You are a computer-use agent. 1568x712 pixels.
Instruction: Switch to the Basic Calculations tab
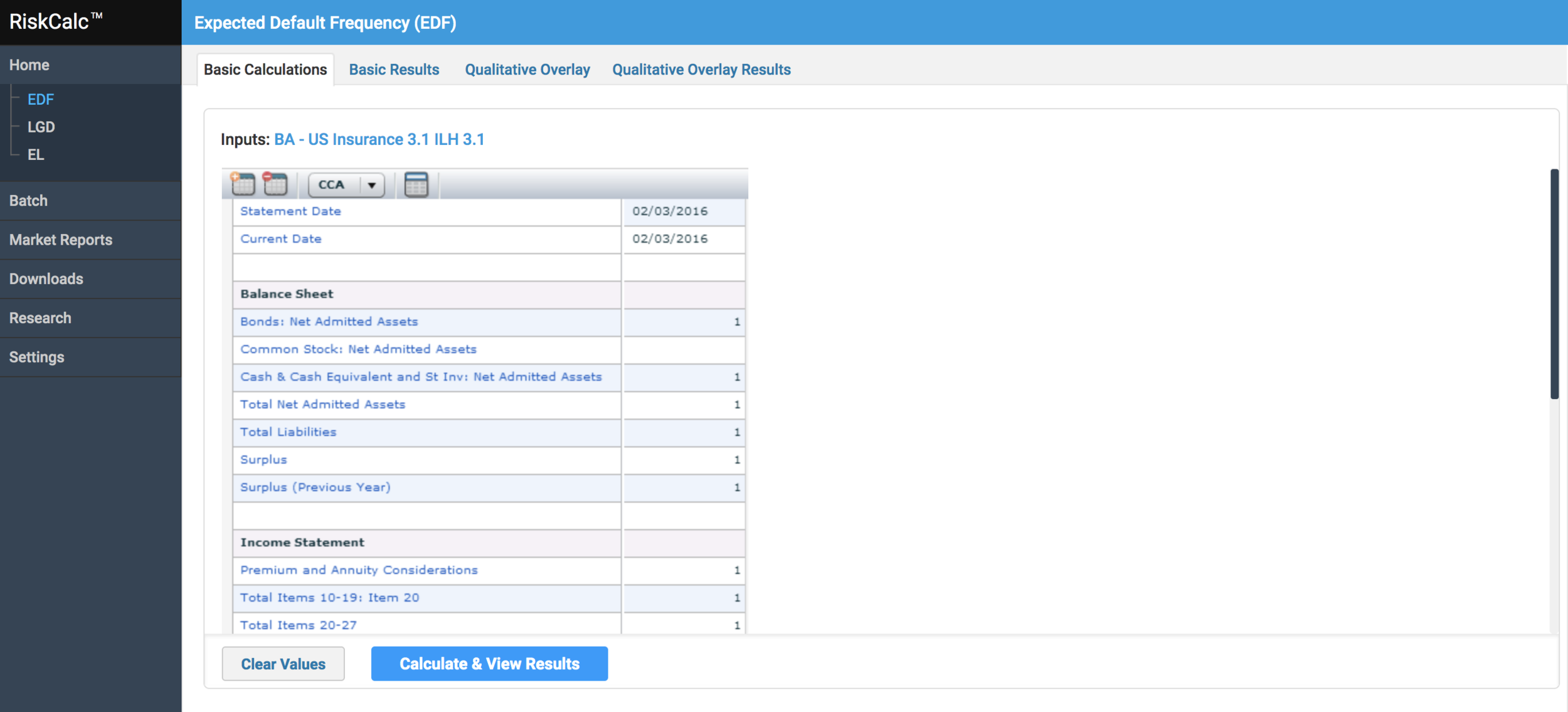(265, 70)
